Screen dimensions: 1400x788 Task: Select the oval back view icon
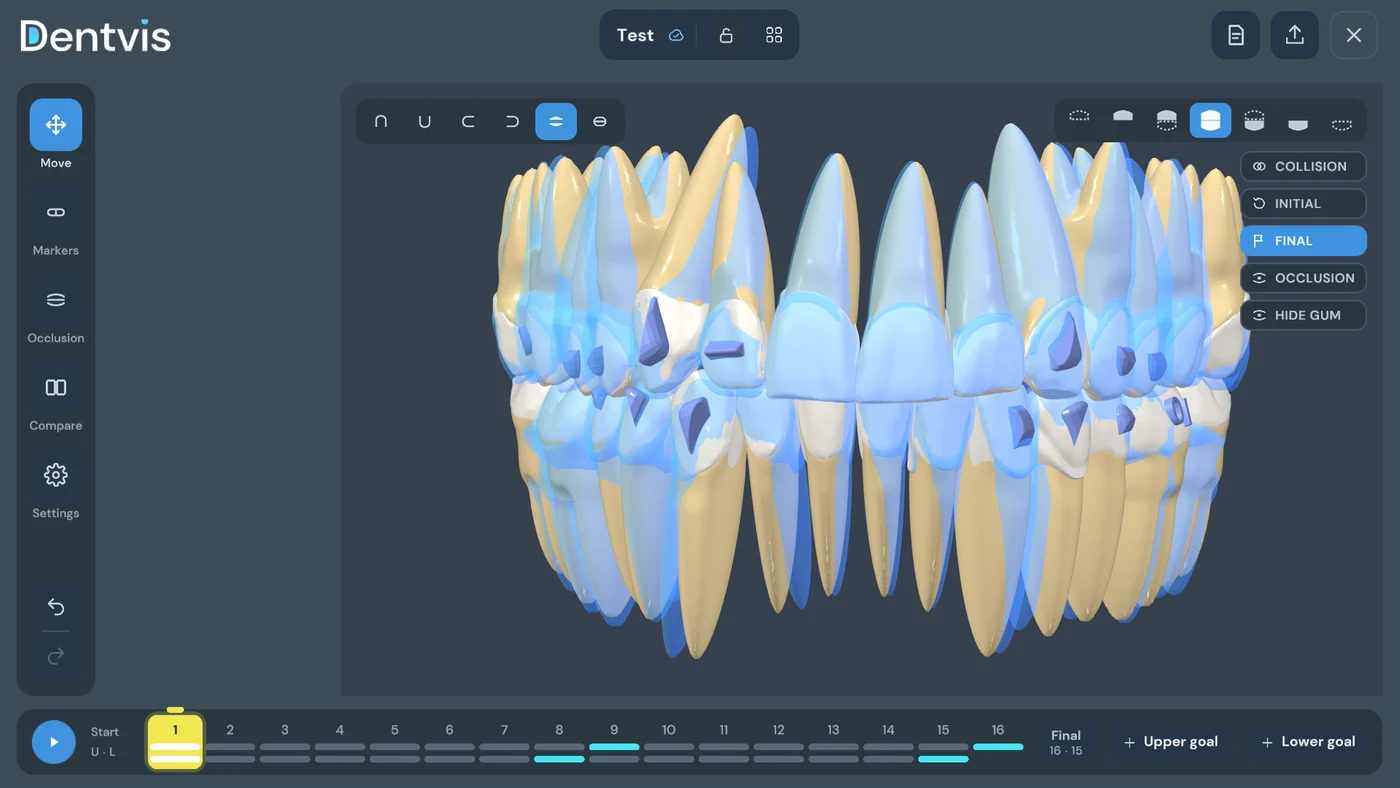coord(600,121)
